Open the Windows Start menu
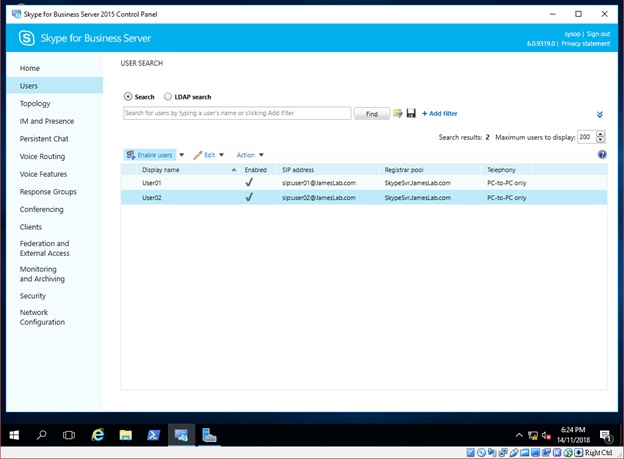Screen dimensions: 624x459 click(x=14, y=435)
